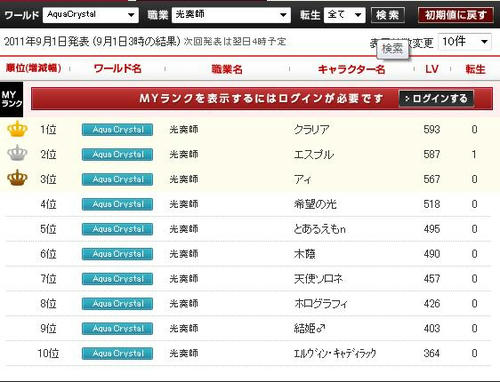The width and height of the screenshot is (500, 382).
Task: Click level value 490
Action: [x=432, y=254]
